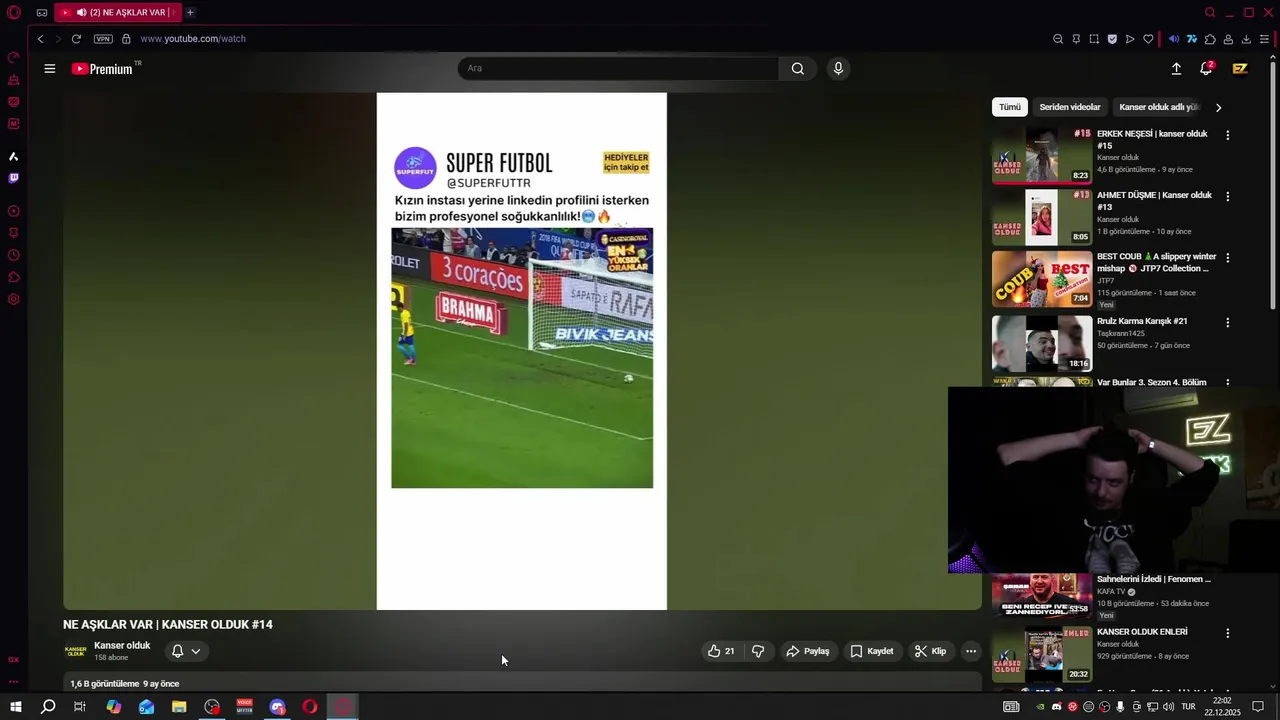Screen dimensions: 1280x720
Task: Toggle the ad blocker shield icon
Action: tap(1112, 39)
